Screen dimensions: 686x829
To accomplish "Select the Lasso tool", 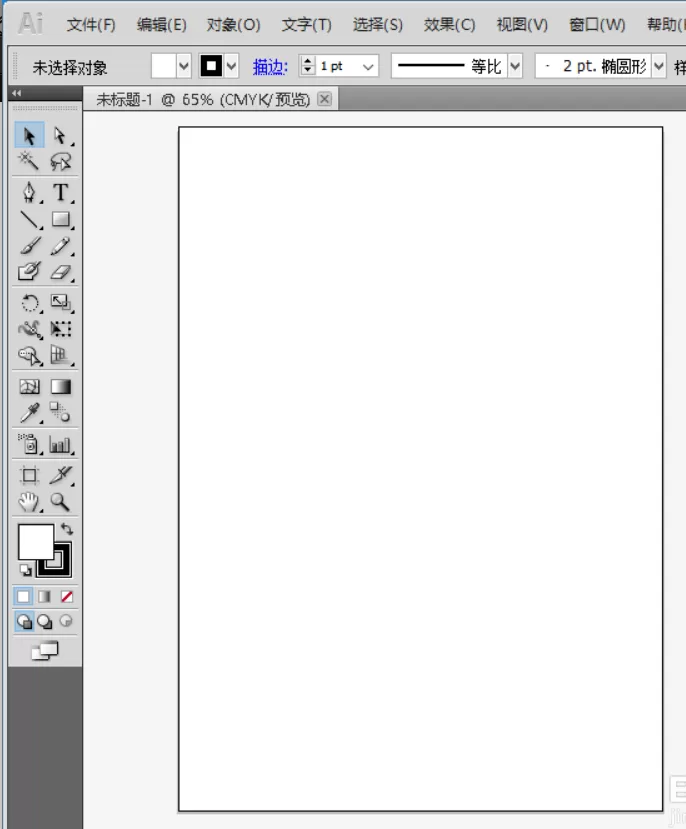I will pos(60,161).
